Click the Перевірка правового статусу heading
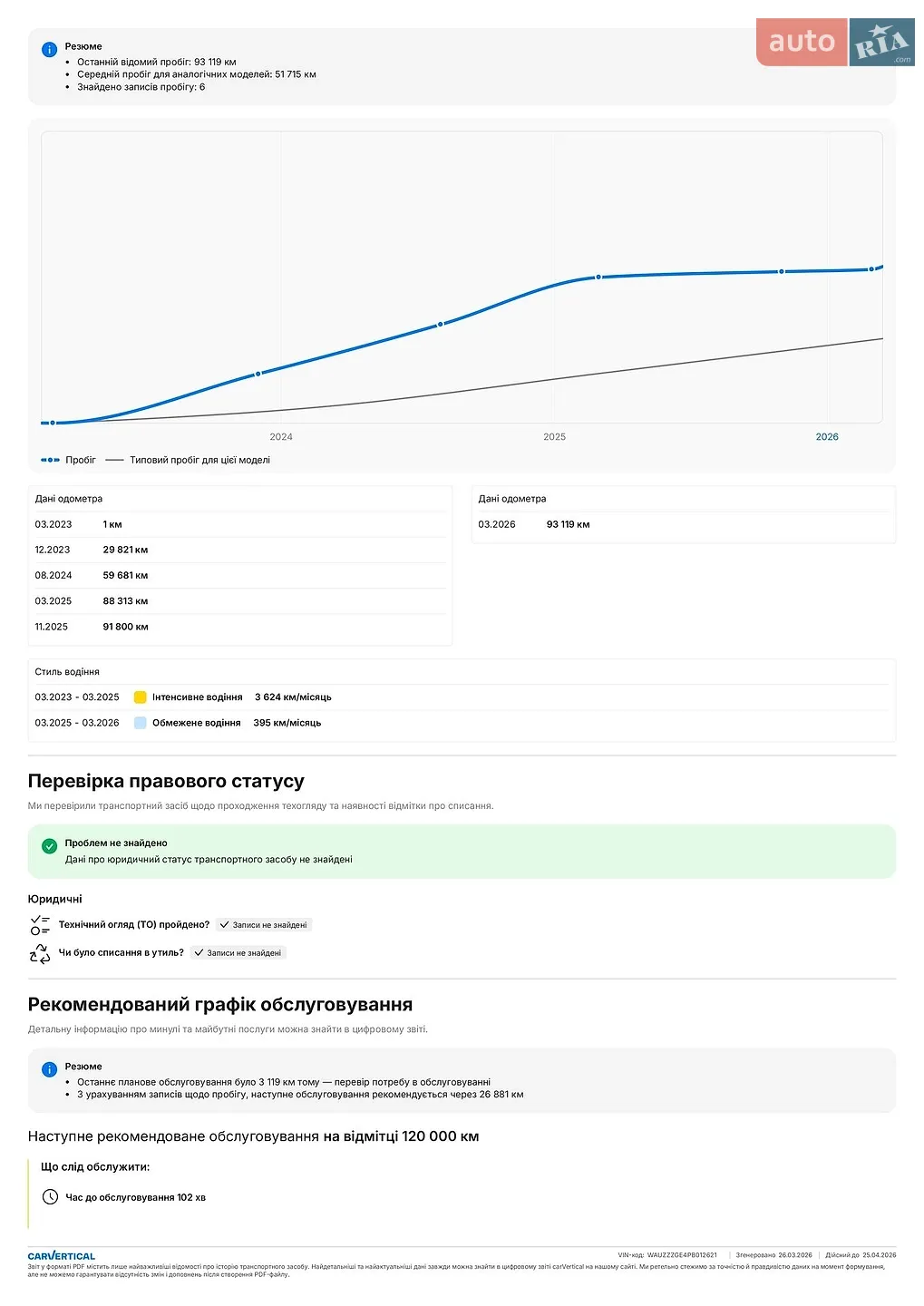This screenshot has height=1306, width=924. [x=166, y=781]
